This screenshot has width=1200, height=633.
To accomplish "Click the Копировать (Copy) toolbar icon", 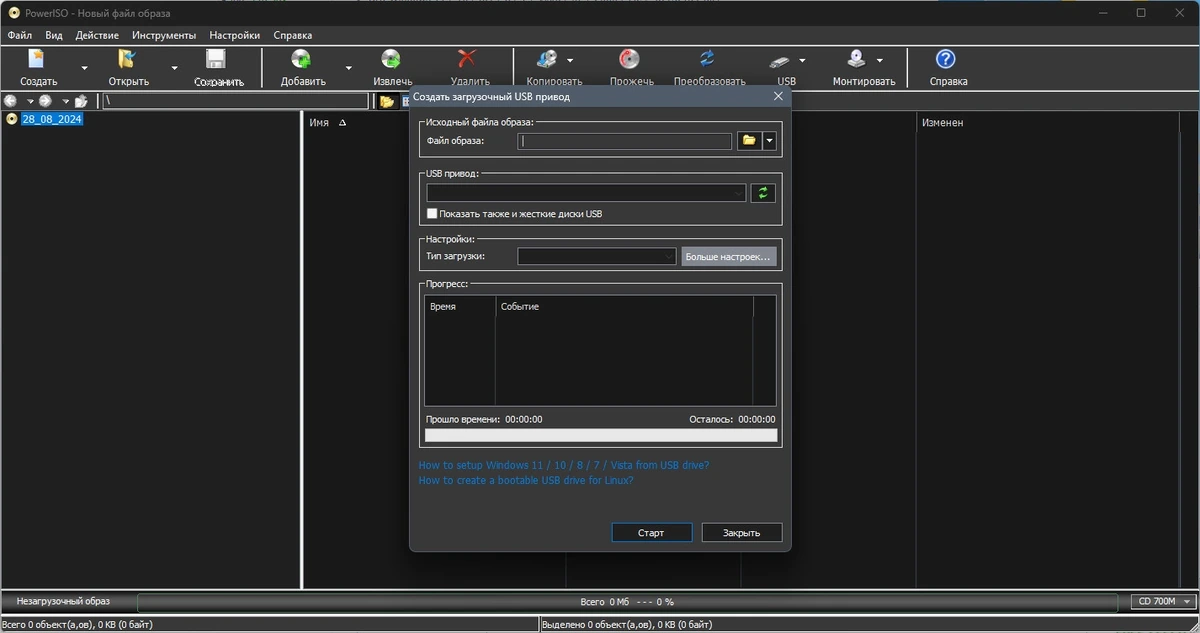I will pyautogui.click(x=546, y=60).
